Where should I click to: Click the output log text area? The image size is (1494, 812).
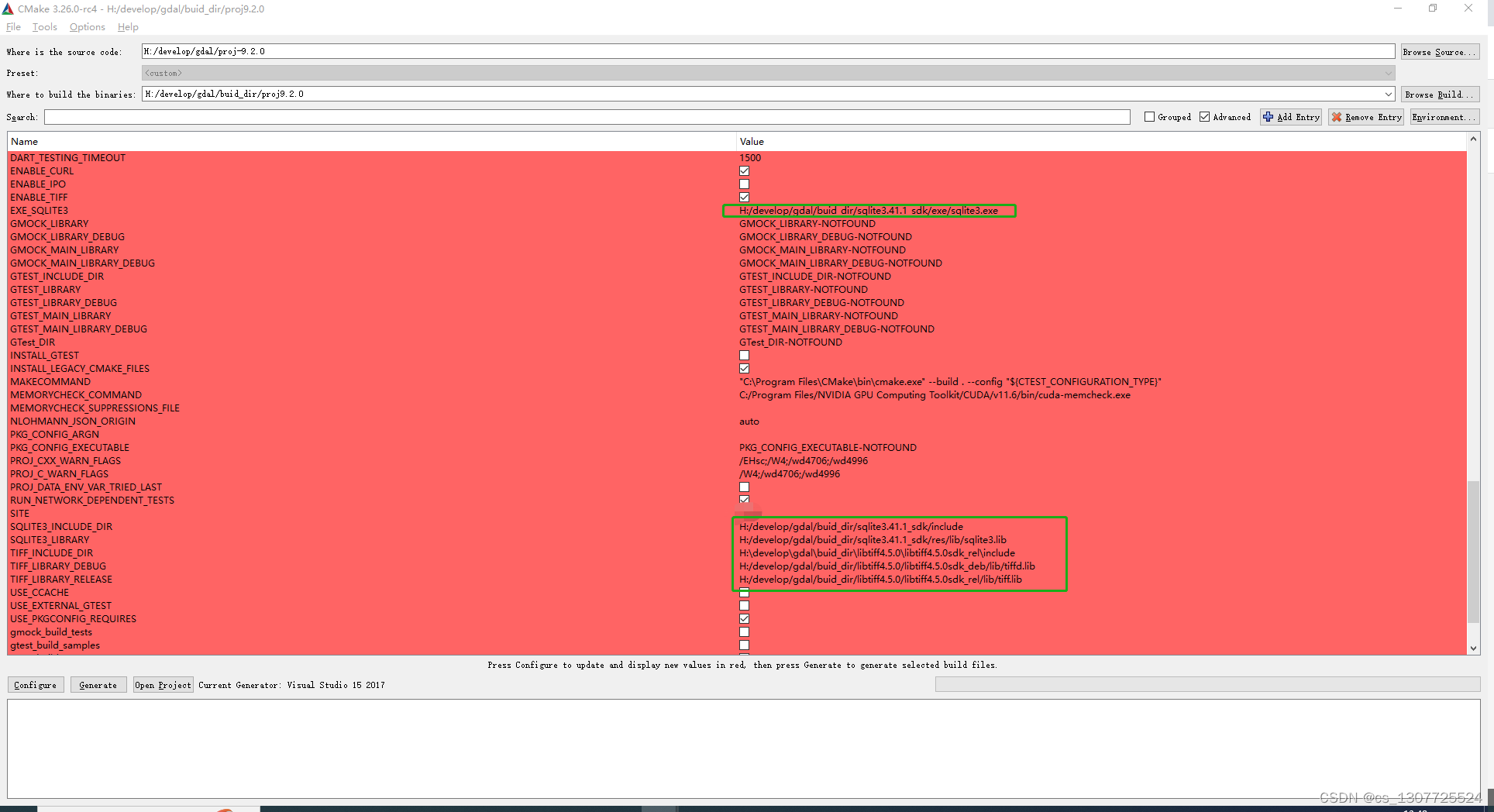pyautogui.click(x=744, y=748)
